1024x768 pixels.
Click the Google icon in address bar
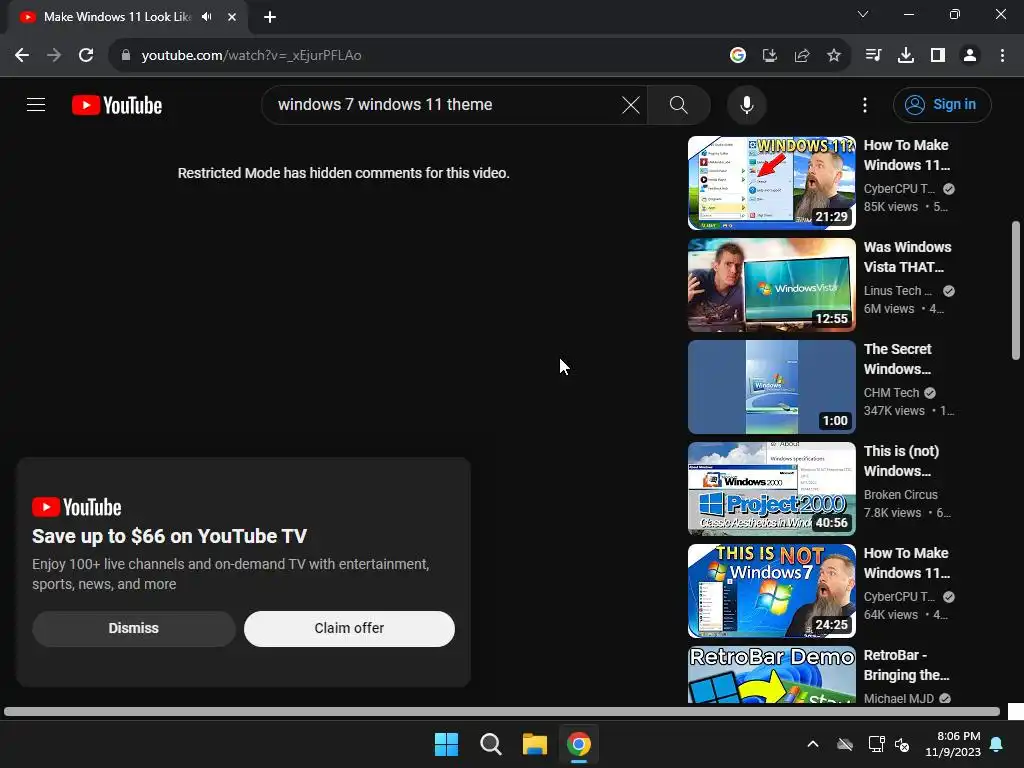click(738, 56)
